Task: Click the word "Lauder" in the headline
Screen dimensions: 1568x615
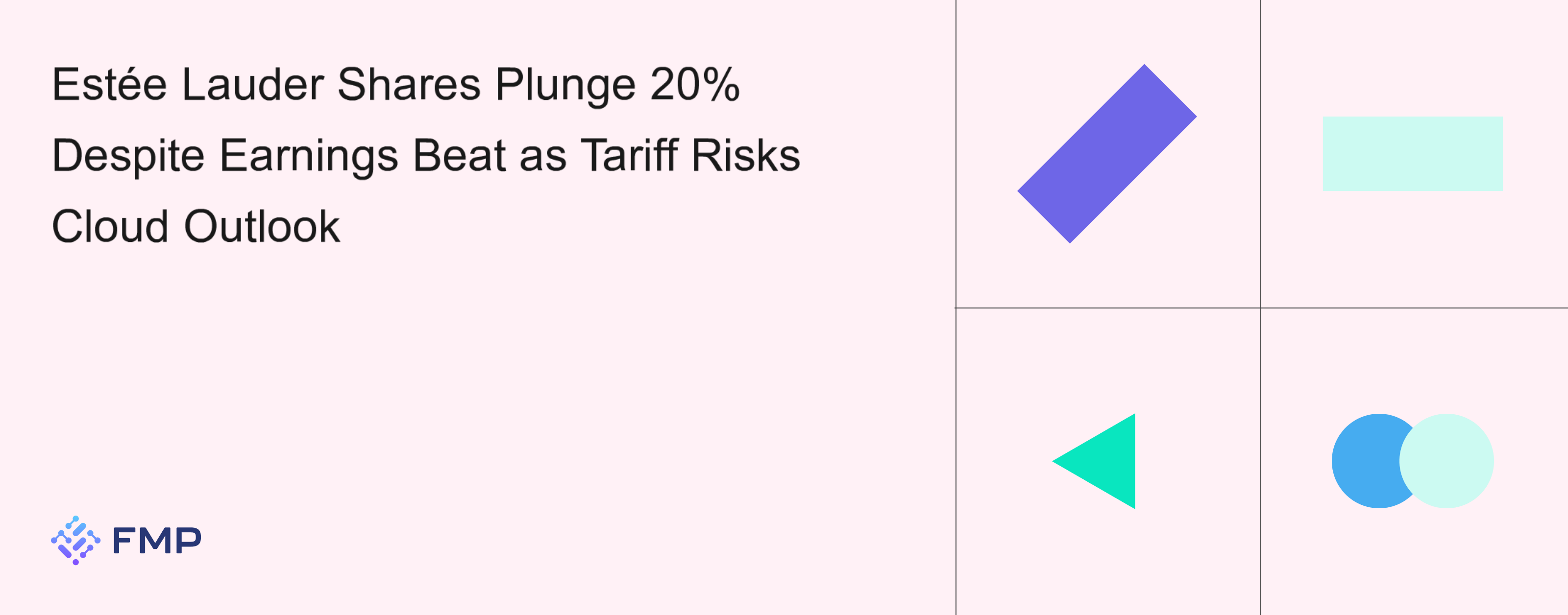Action: (253, 85)
